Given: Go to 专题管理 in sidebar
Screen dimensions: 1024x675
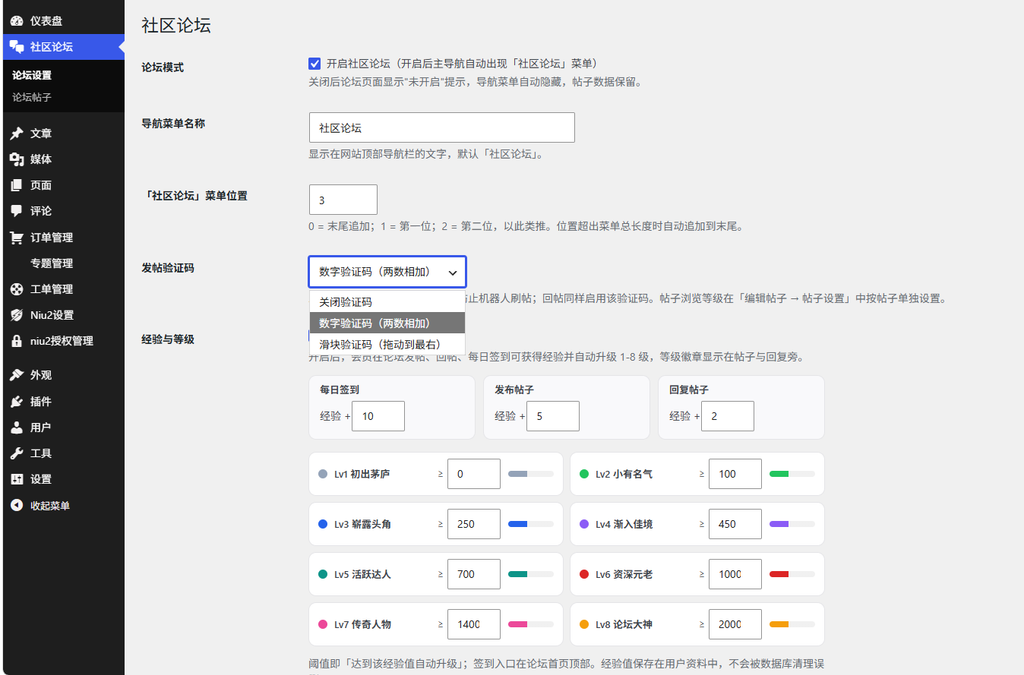Looking at the screenshot, I should tap(52, 263).
